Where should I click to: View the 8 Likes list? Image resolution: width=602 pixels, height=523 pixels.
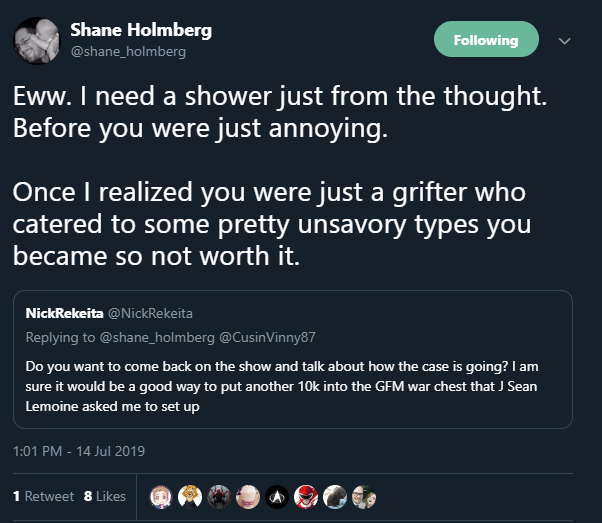tap(104, 496)
